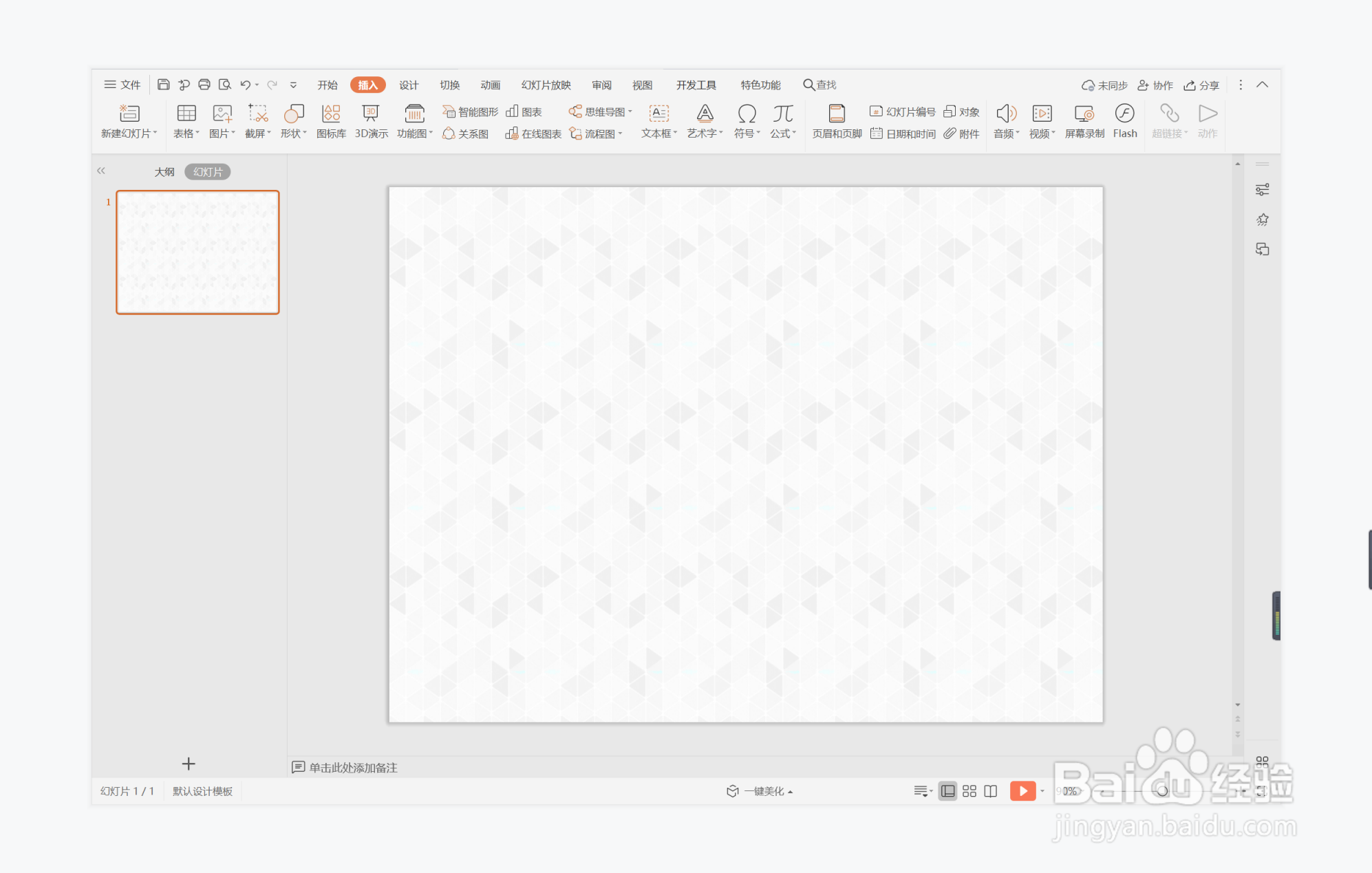Click the print icon in quick toolbar
This screenshot has width=1372, height=873.
coord(204,85)
